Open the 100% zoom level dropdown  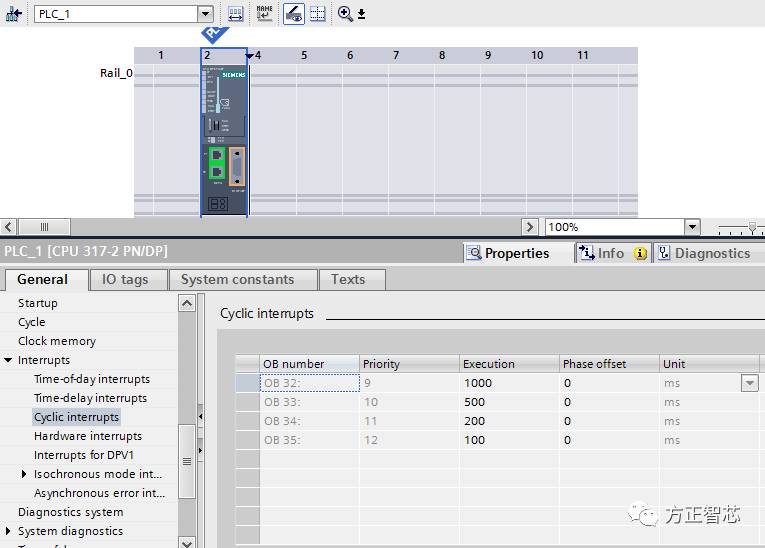coord(691,227)
